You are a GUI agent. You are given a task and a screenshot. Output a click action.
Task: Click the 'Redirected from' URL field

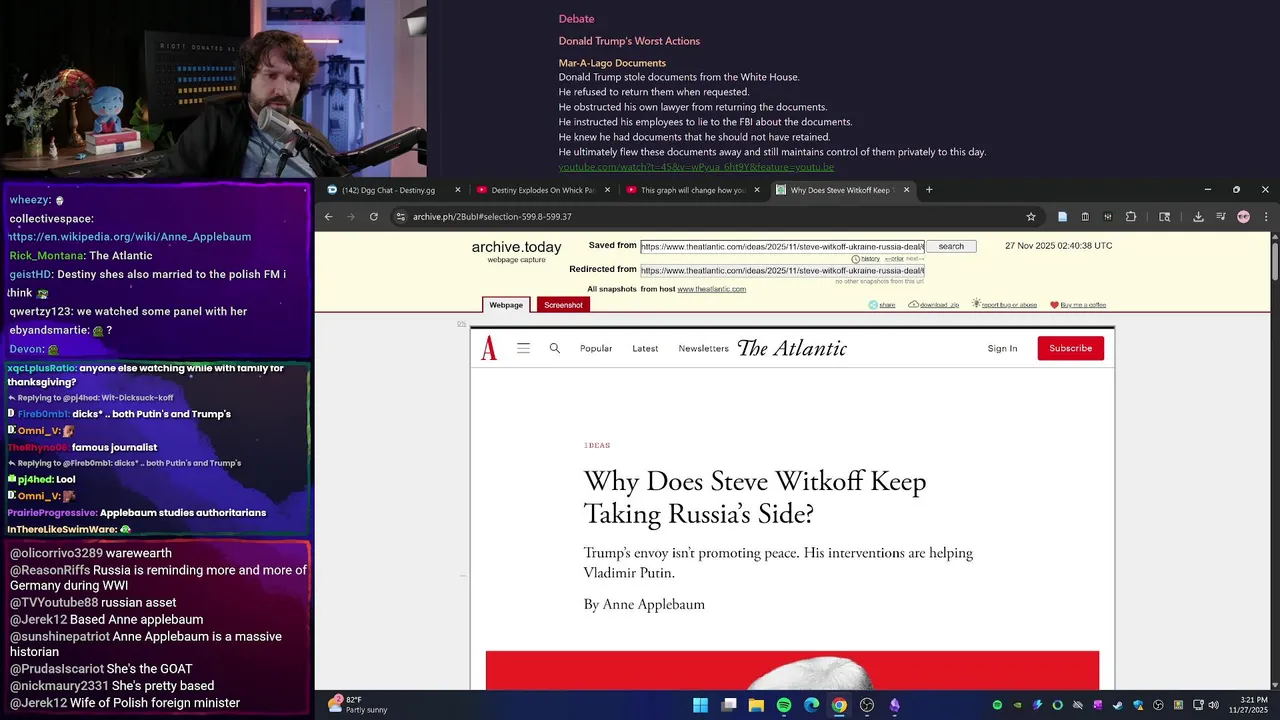(x=782, y=270)
